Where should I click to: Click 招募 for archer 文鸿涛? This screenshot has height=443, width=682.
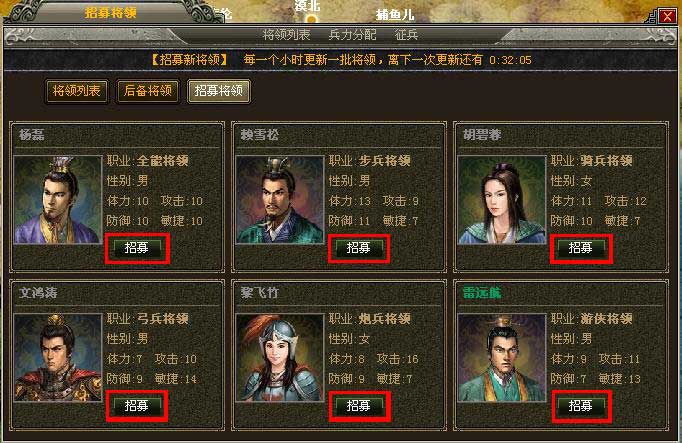[137, 406]
